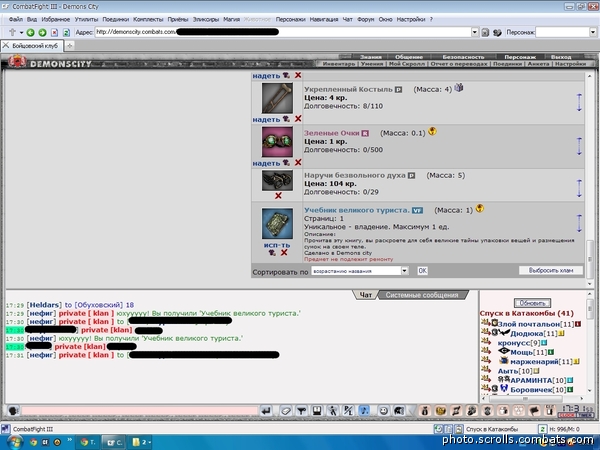Click надеть under Зеленые Очки

pyautogui.click(x=266, y=163)
